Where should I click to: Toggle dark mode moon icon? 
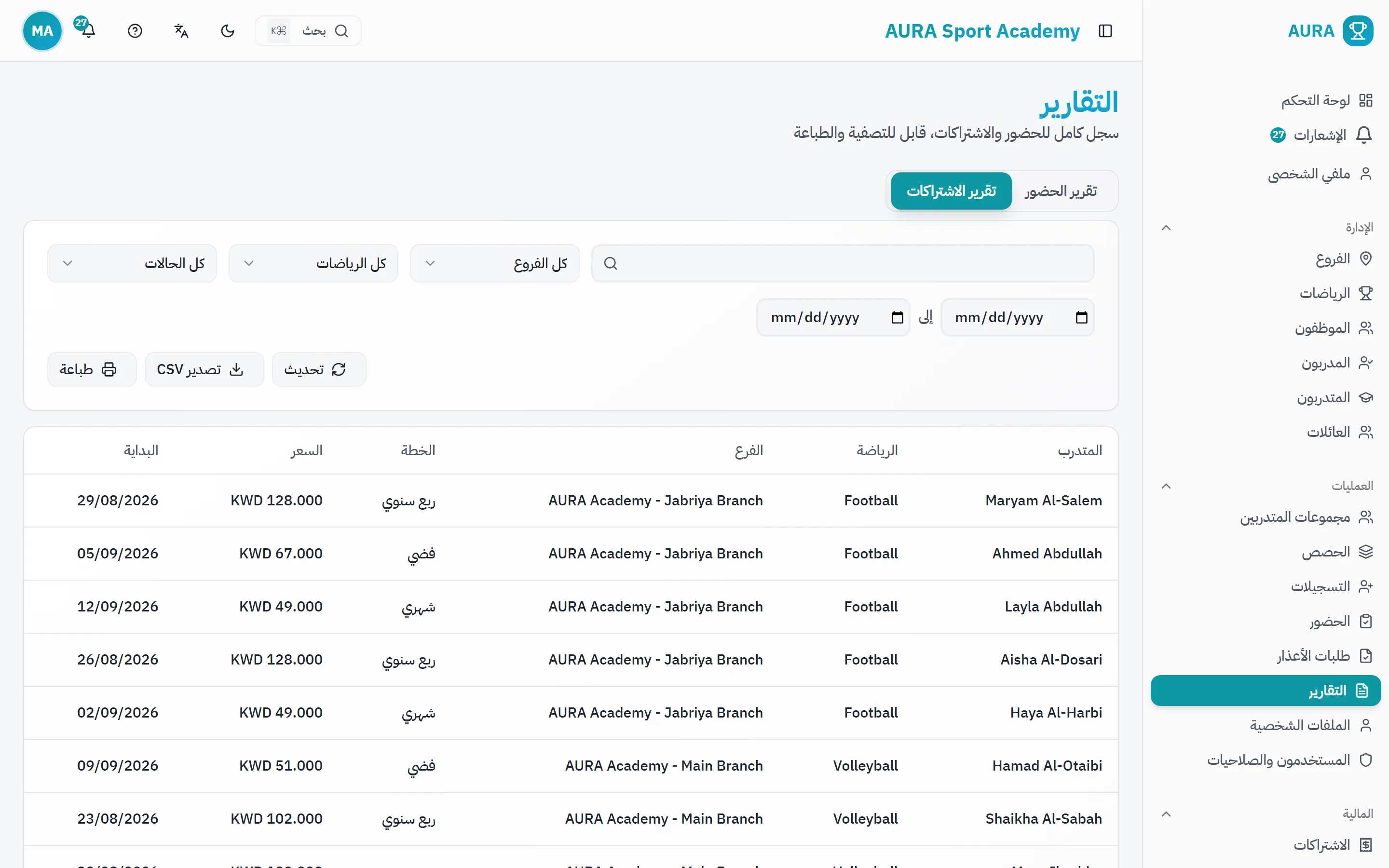[228, 30]
